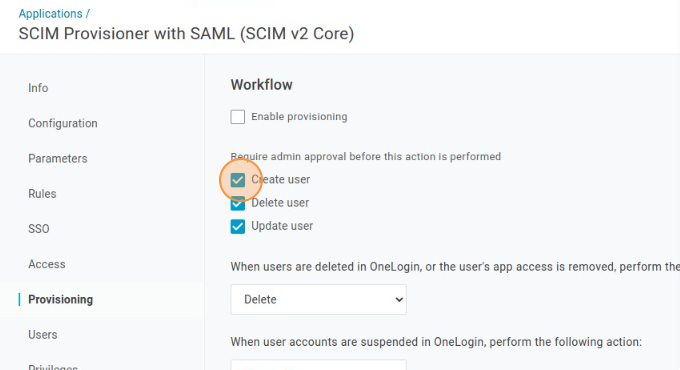The height and width of the screenshot is (370, 680).
Task: Open the suspended accounts action dropdown
Action: click(318, 365)
